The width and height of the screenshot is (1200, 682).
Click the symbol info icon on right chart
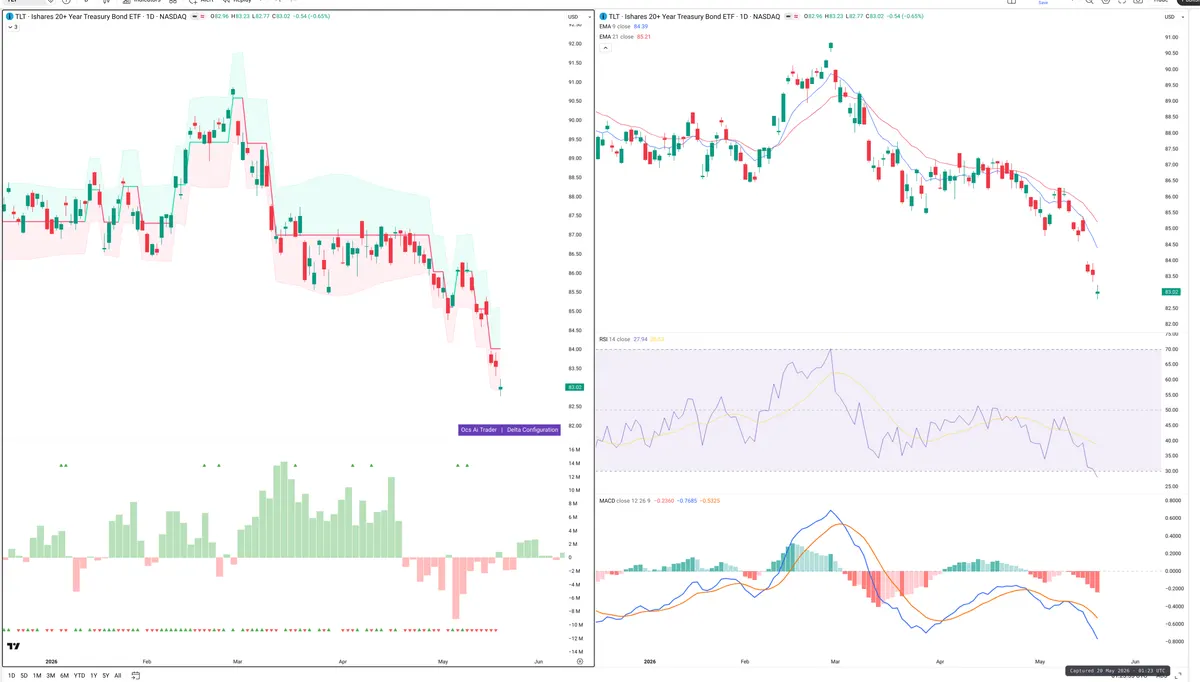click(602, 17)
